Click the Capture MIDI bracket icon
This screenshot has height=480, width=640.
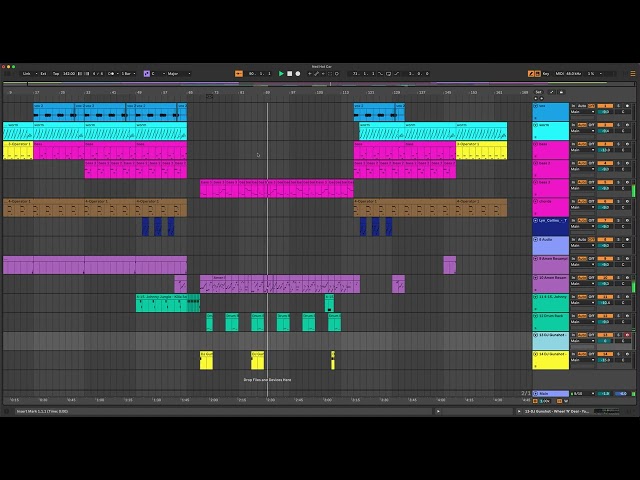(x=330, y=73)
